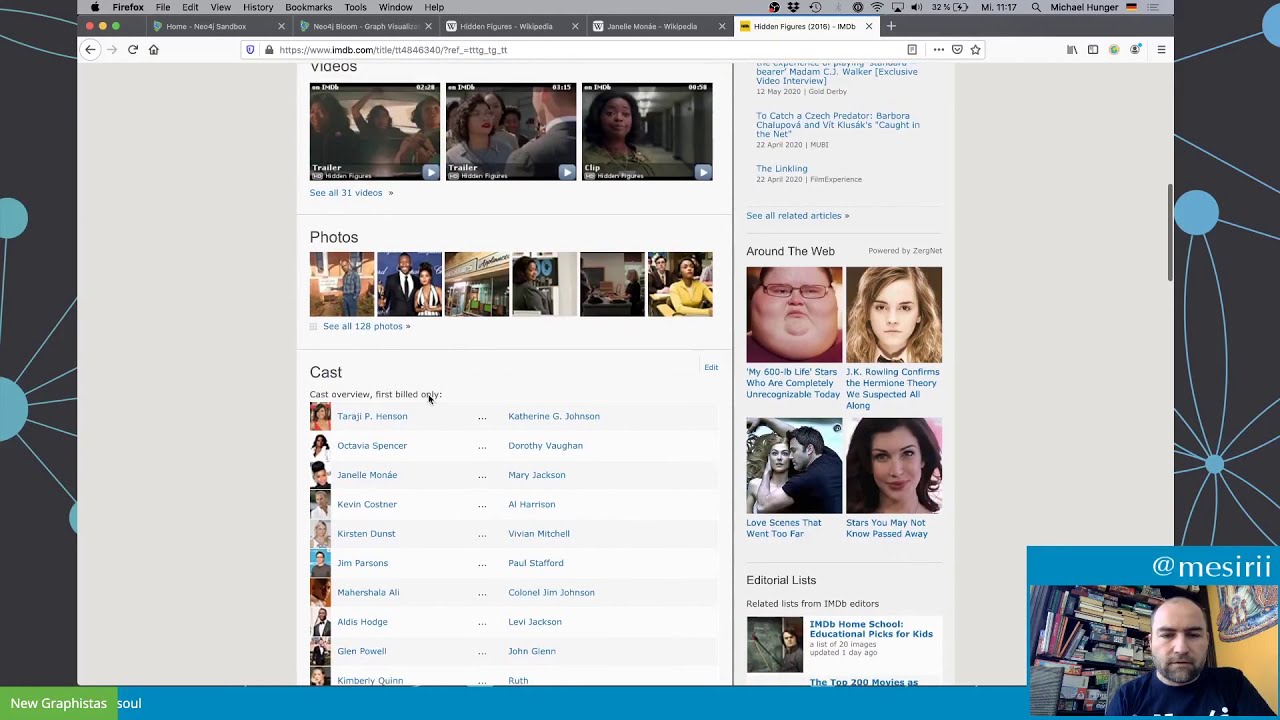Open the Firefox home page icon

click(154, 49)
